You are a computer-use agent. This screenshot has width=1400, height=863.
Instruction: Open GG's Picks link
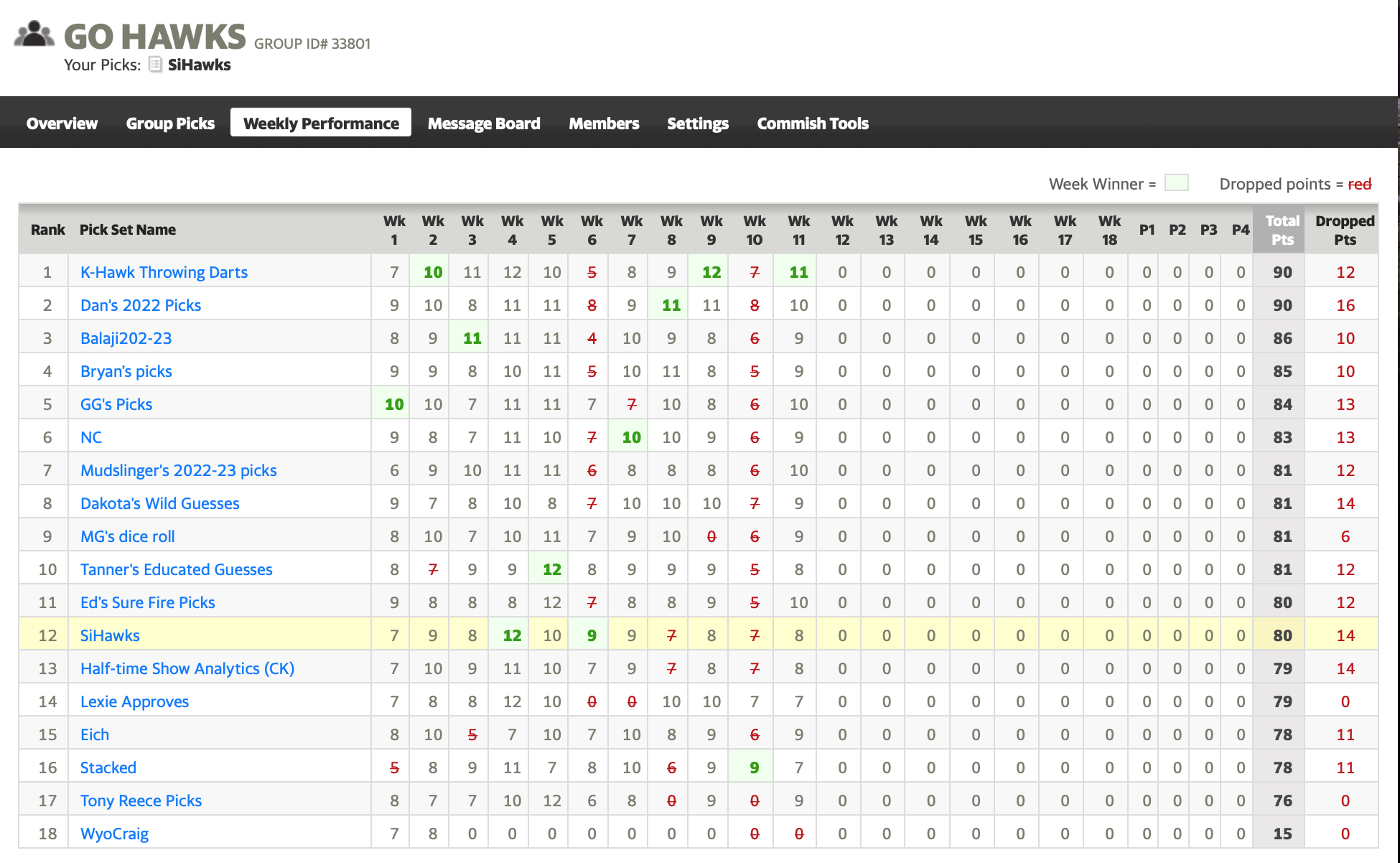(x=116, y=404)
